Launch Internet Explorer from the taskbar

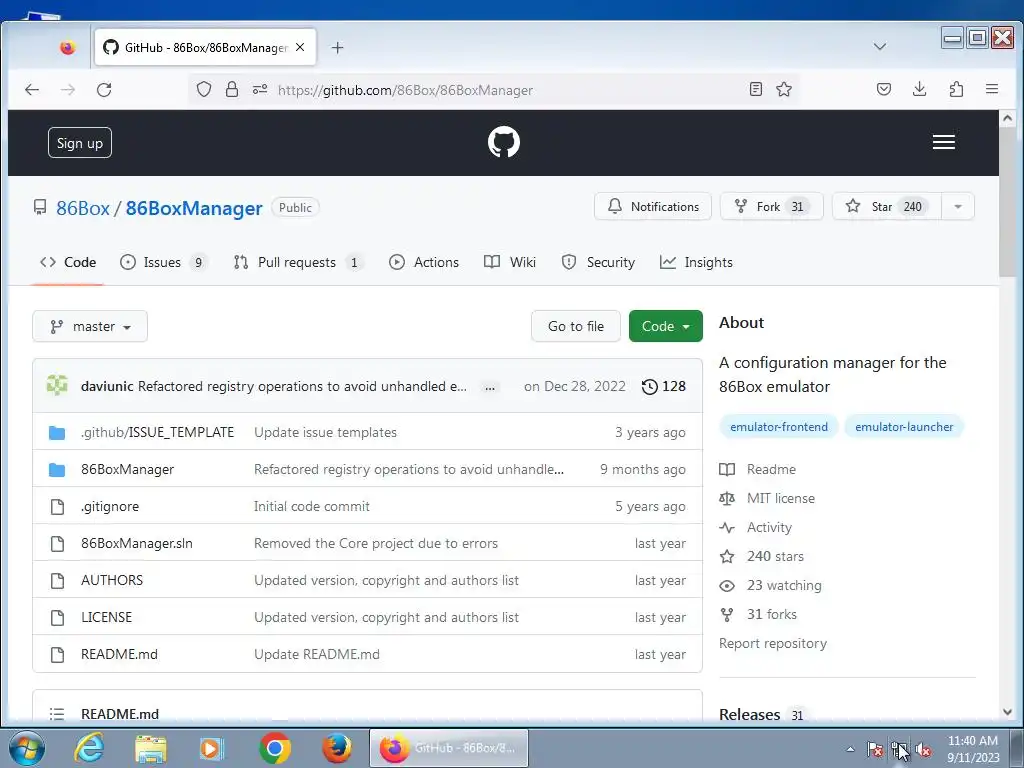coord(89,748)
